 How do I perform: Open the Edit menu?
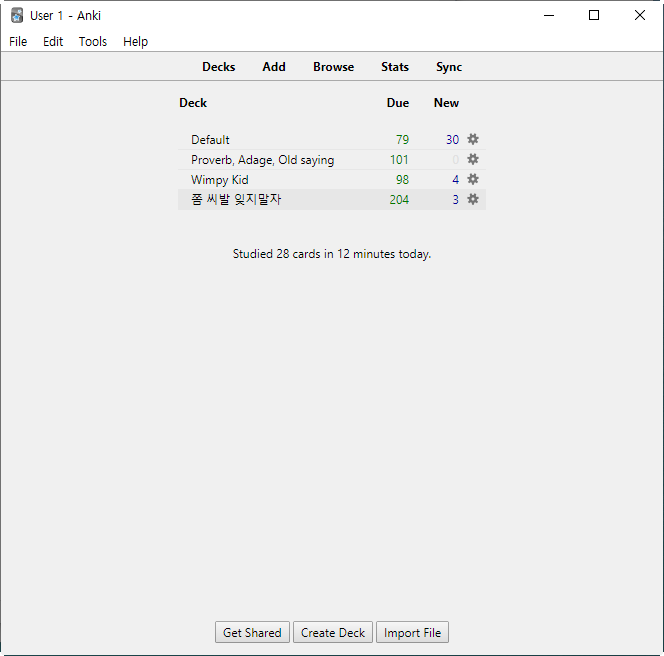click(53, 42)
